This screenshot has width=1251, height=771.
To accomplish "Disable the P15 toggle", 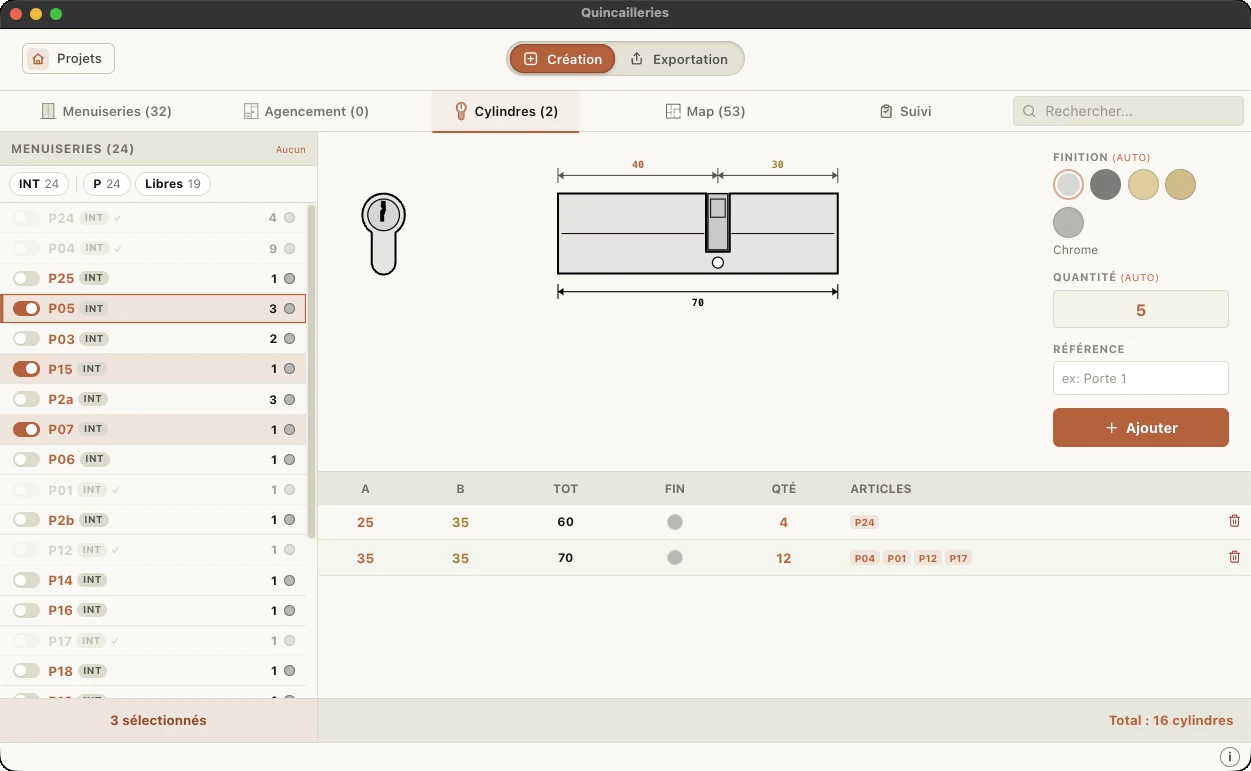I will point(27,369).
